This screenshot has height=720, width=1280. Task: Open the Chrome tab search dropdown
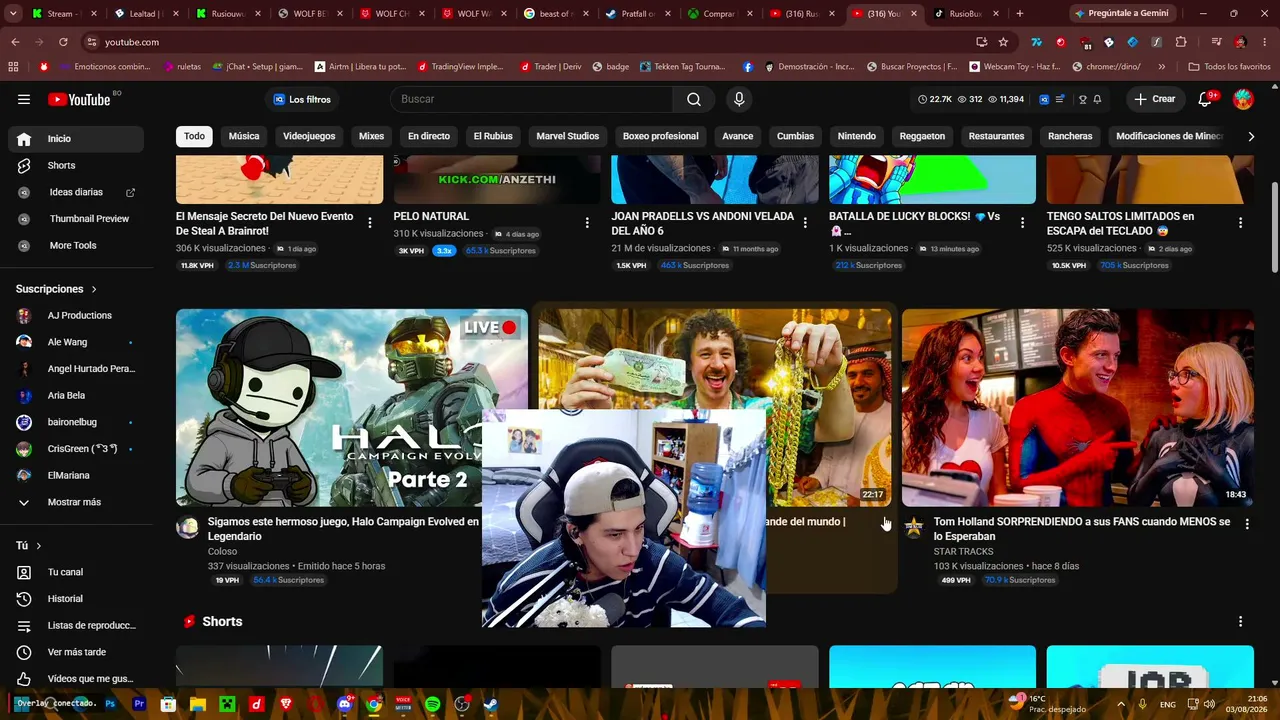tap(12, 13)
